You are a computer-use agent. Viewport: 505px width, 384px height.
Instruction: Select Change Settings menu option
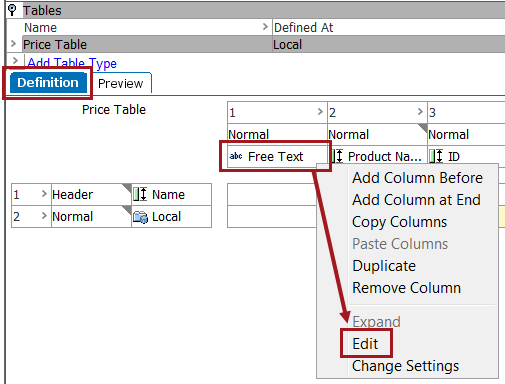pos(406,366)
